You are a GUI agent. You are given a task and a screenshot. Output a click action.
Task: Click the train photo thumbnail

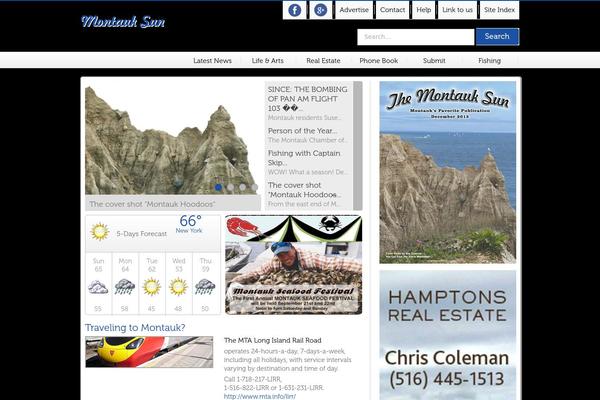pos(149,352)
